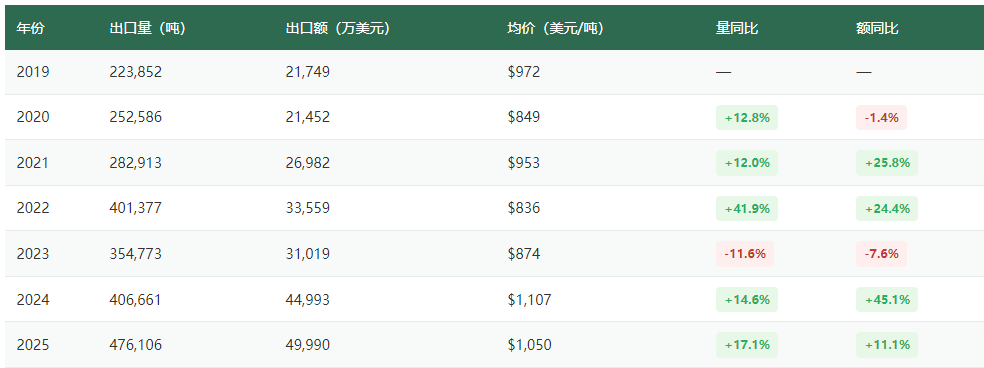Image resolution: width=984 pixels, height=368 pixels.
Task: Click the 2023 year cell
Action: pyautogui.click(x=33, y=254)
